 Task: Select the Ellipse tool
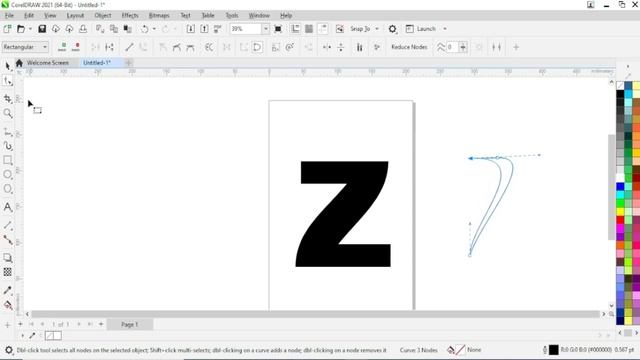tap(7, 174)
